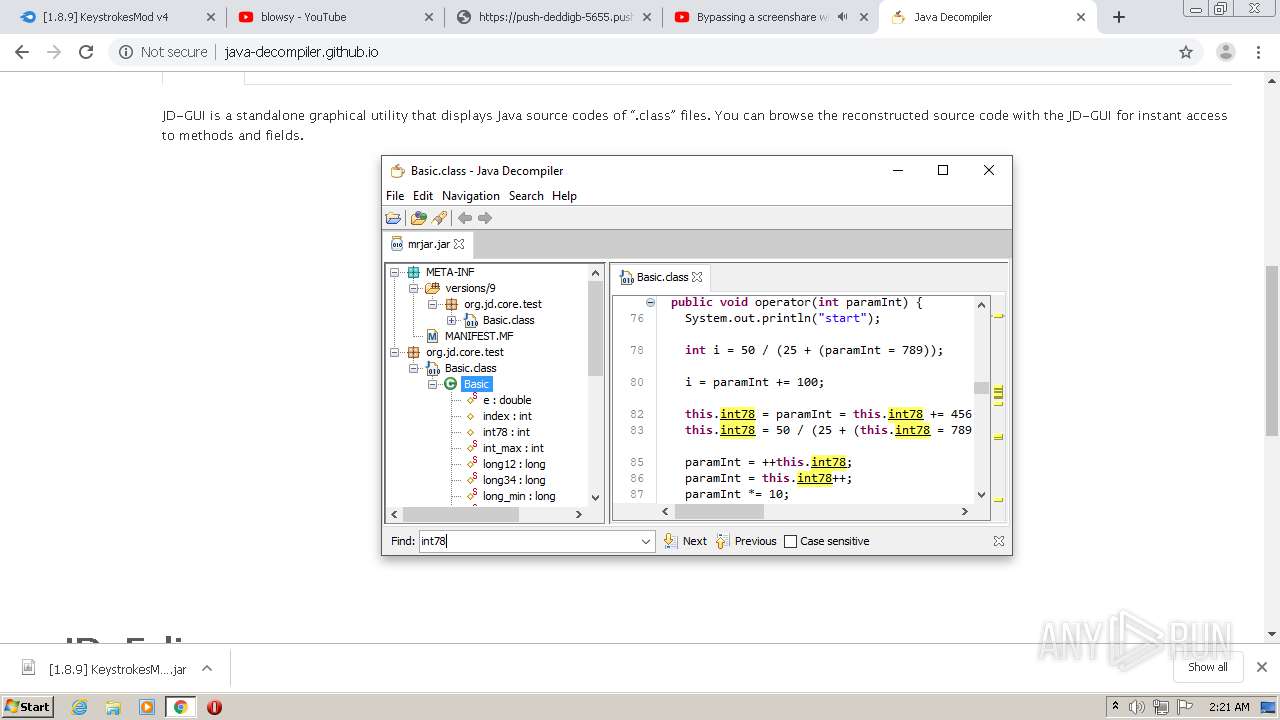Collapse the operator method fold marker
The height and width of the screenshot is (720, 1280).
click(650, 302)
